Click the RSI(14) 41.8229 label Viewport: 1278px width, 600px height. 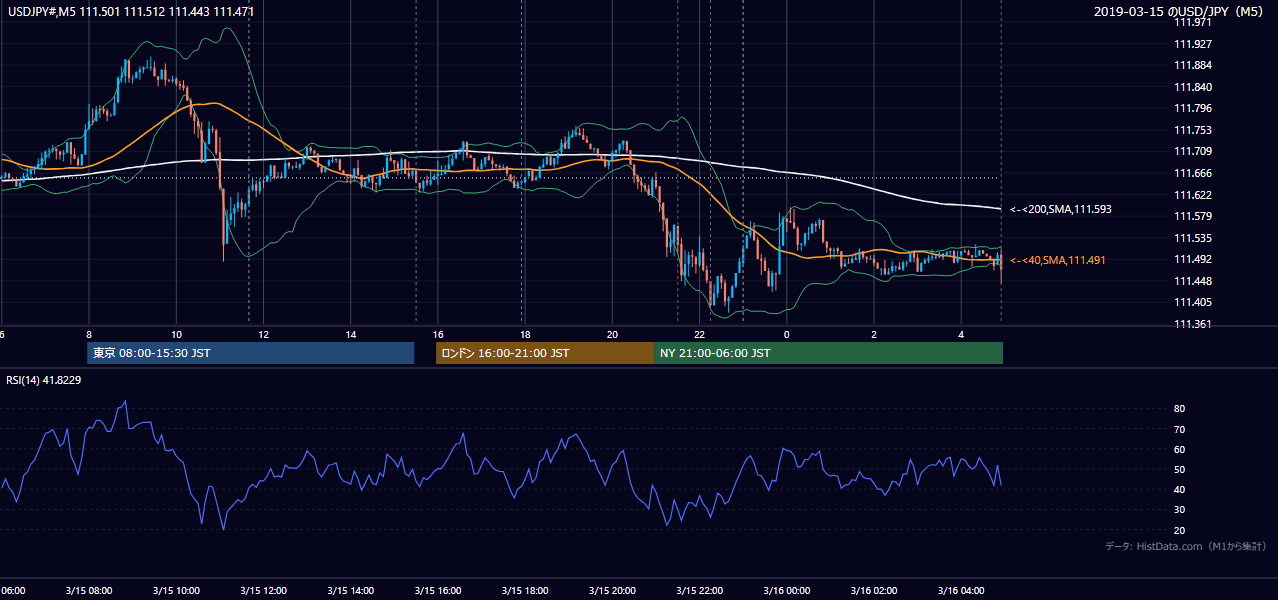pos(44,379)
